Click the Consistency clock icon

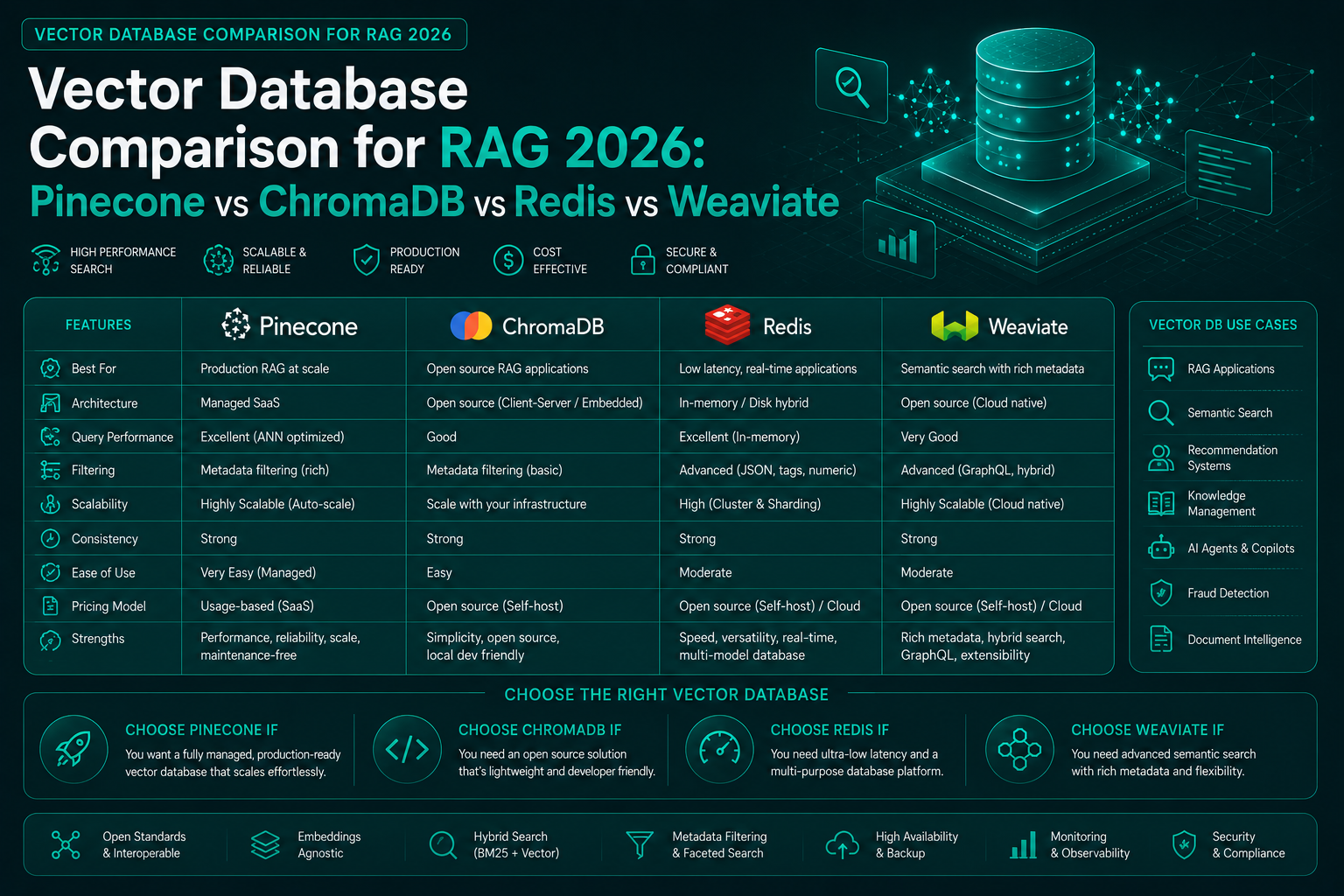[51, 538]
